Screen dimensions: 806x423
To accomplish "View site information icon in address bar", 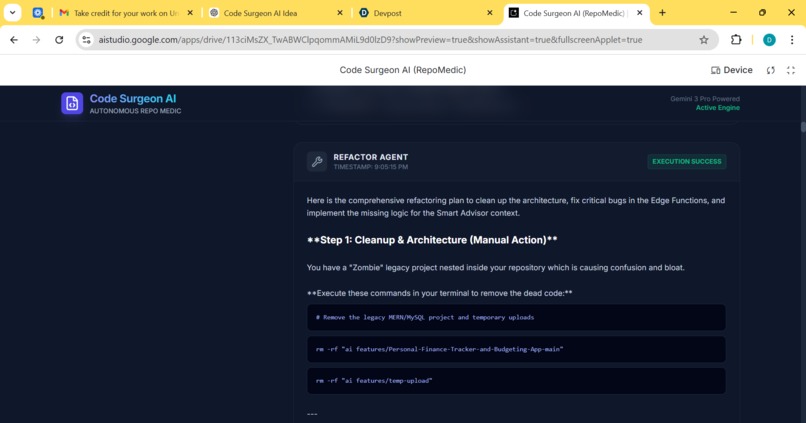I will click(x=86, y=40).
